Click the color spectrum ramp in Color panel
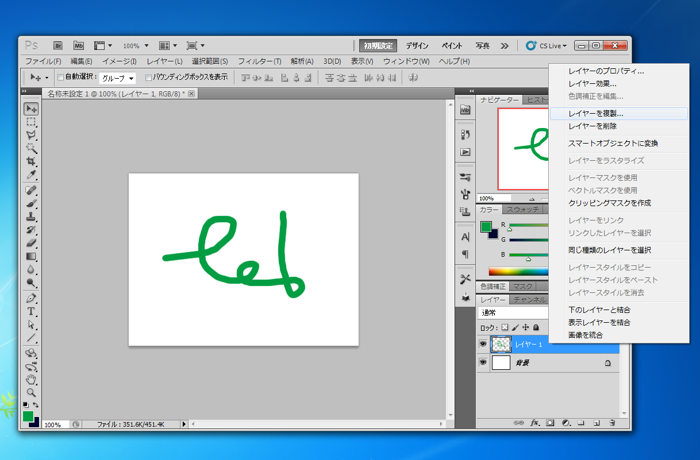 pos(518,271)
